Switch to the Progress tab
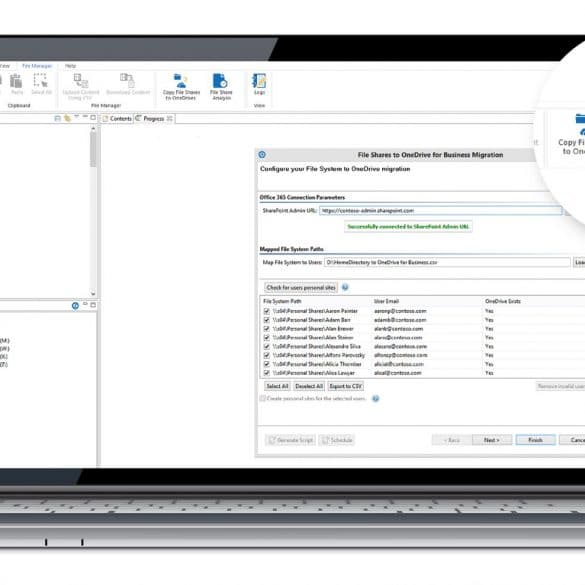This screenshot has width=585, height=585. [154, 119]
